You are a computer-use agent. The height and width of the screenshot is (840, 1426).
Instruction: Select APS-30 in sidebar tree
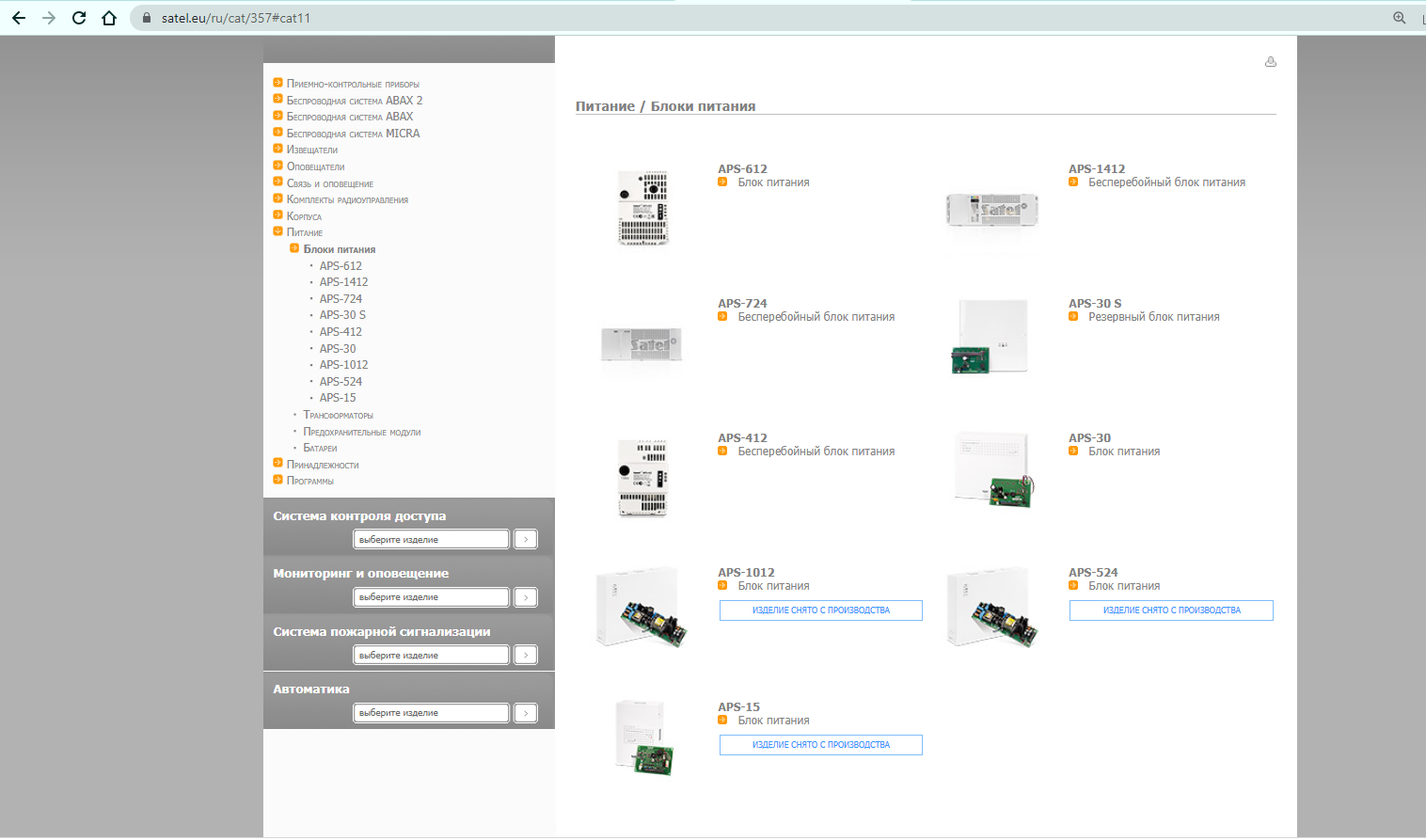click(338, 349)
